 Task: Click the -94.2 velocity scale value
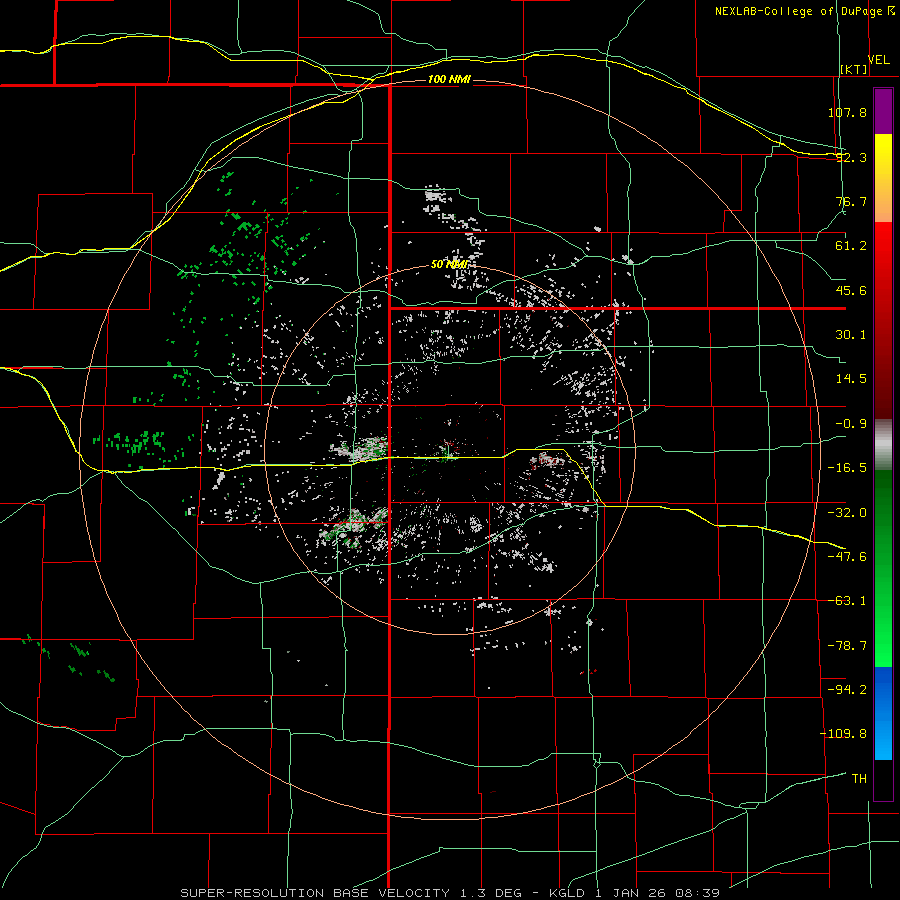coord(847,689)
